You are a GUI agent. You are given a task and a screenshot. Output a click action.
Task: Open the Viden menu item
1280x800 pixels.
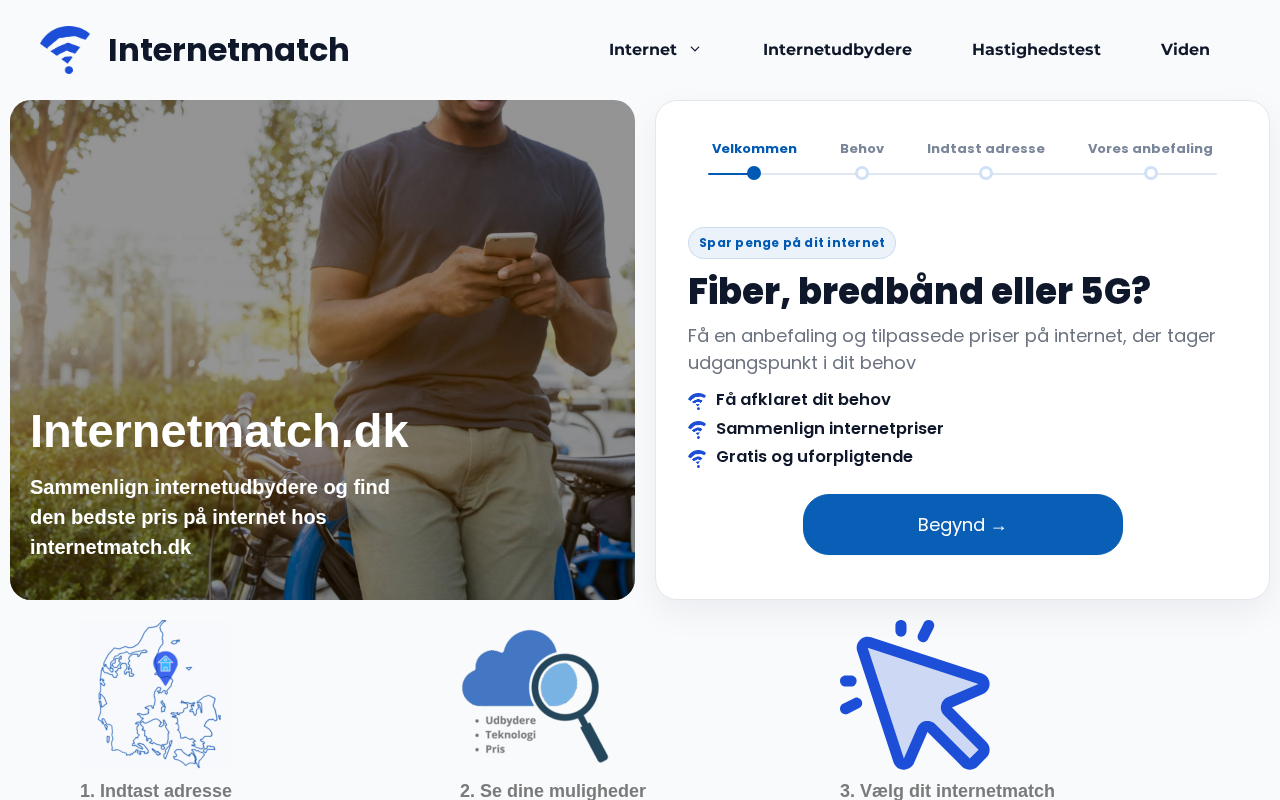(x=1185, y=49)
